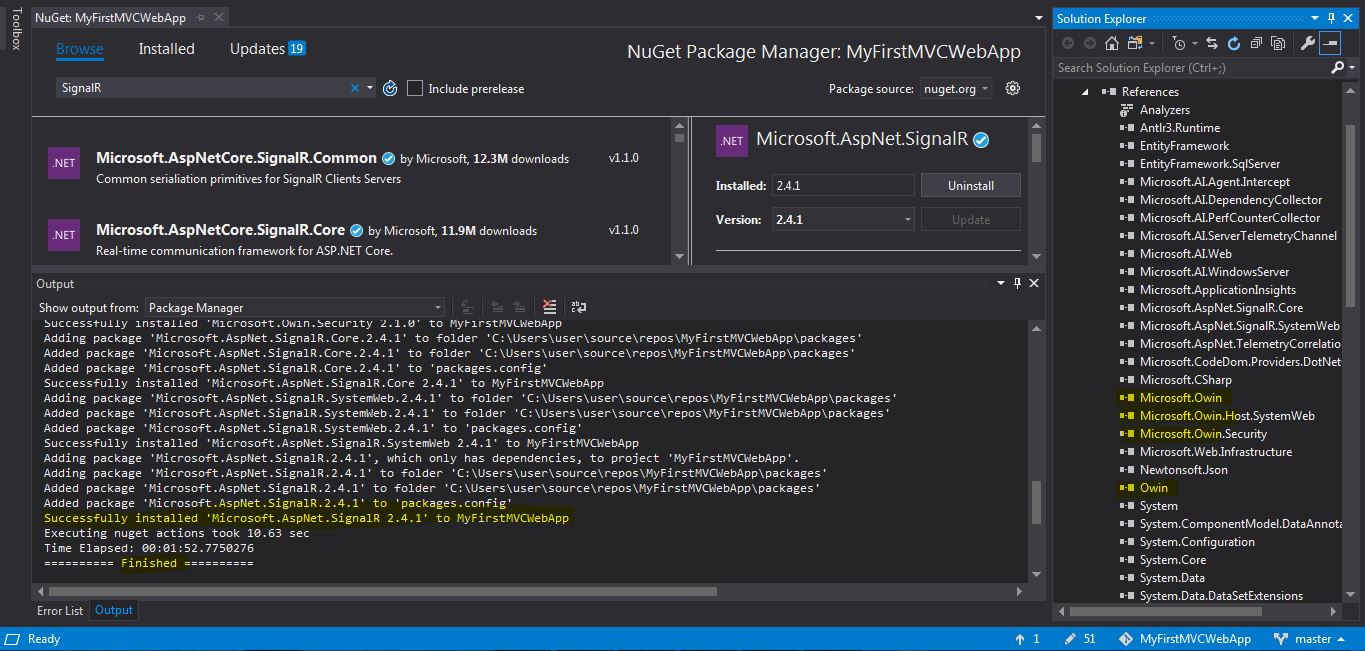
Task: Open NuGet package manager options gear
Action: point(1012,88)
